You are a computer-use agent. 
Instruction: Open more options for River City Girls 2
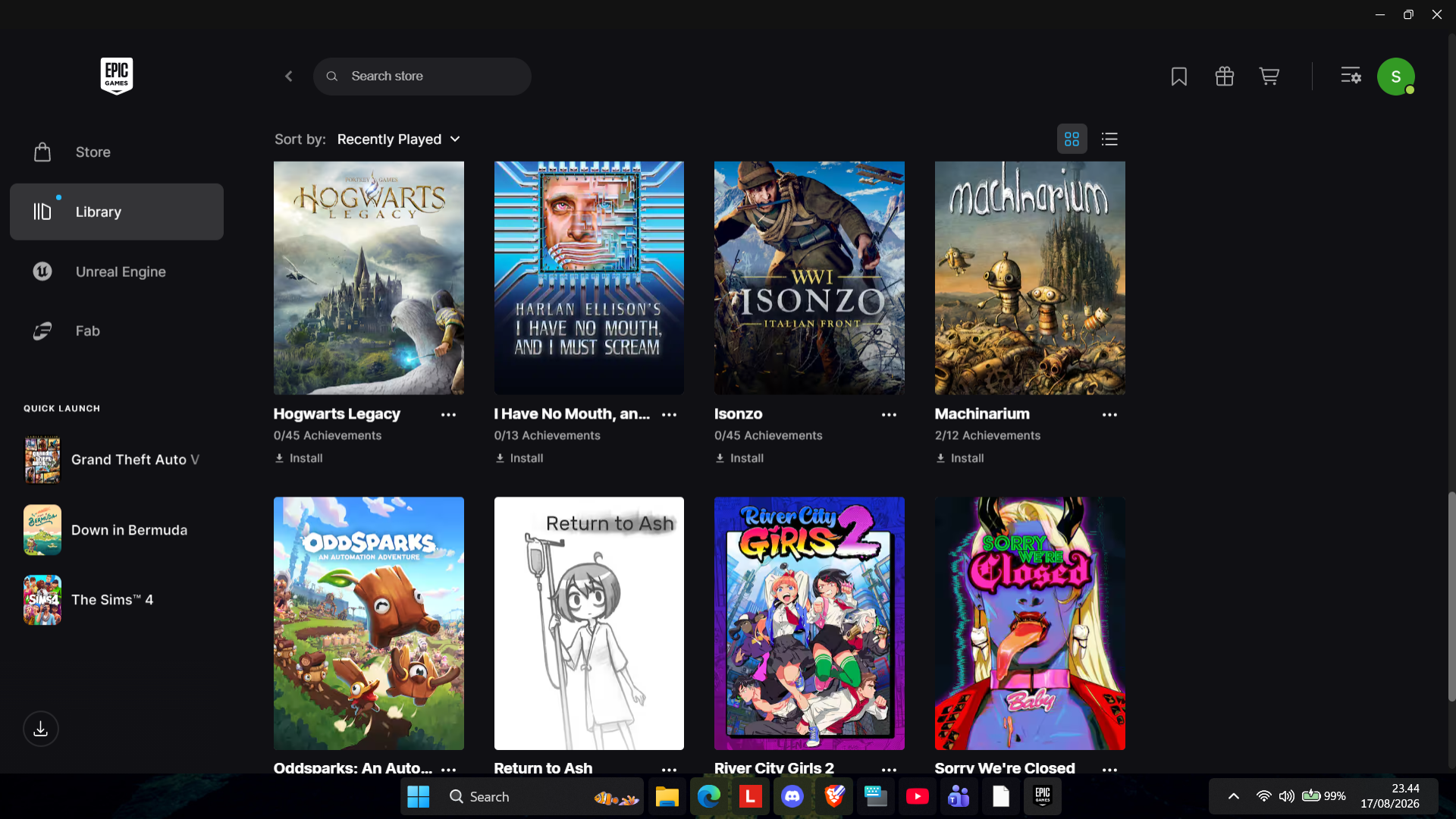pyautogui.click(x=890, y=769)
